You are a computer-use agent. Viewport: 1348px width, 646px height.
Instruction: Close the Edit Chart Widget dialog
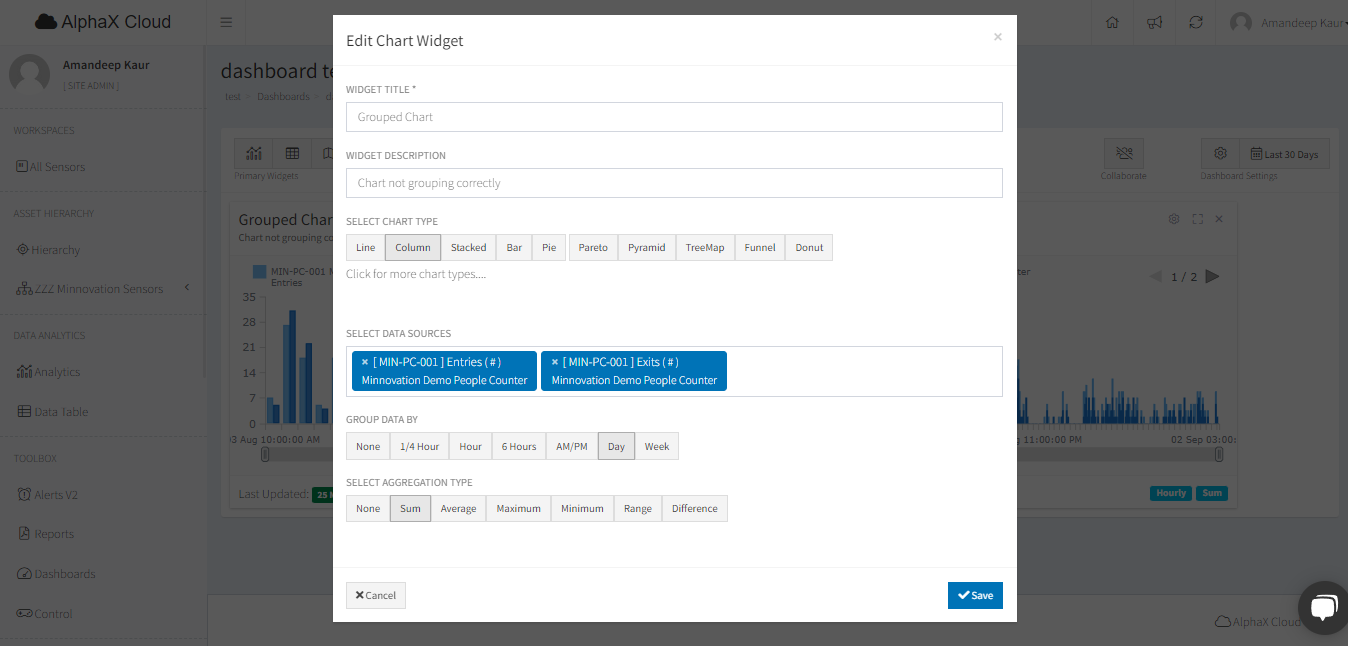point(997,37)
